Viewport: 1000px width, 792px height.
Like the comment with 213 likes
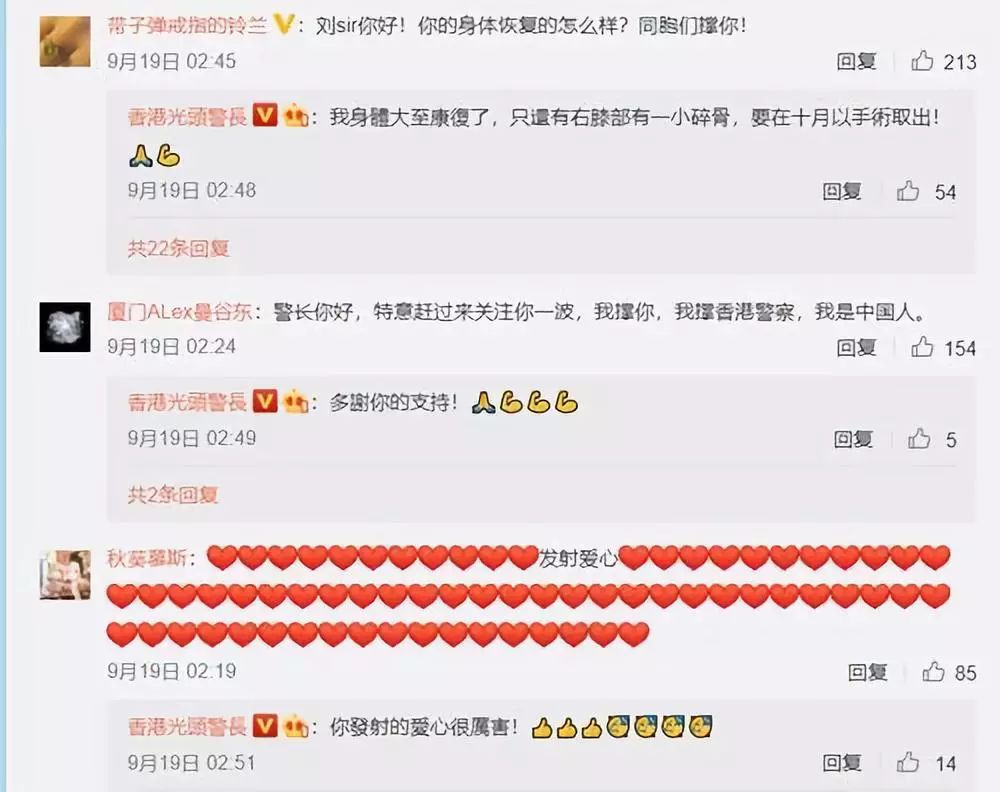point(922,61)
